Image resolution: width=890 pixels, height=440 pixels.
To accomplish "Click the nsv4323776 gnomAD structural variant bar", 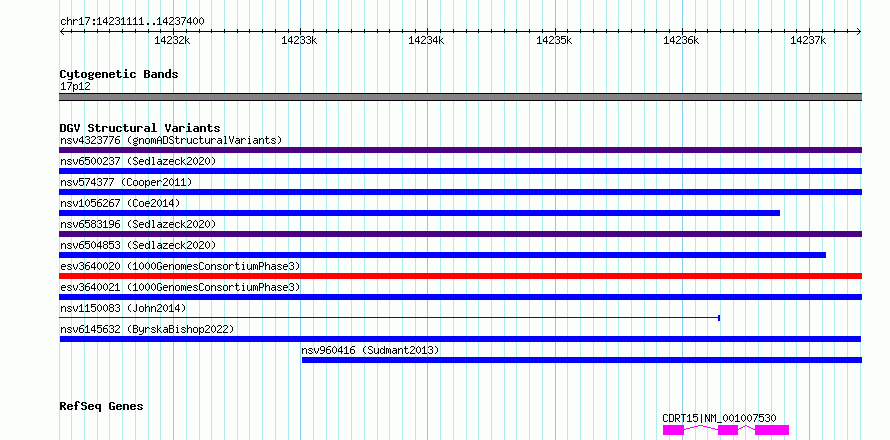I will [460, 150].
